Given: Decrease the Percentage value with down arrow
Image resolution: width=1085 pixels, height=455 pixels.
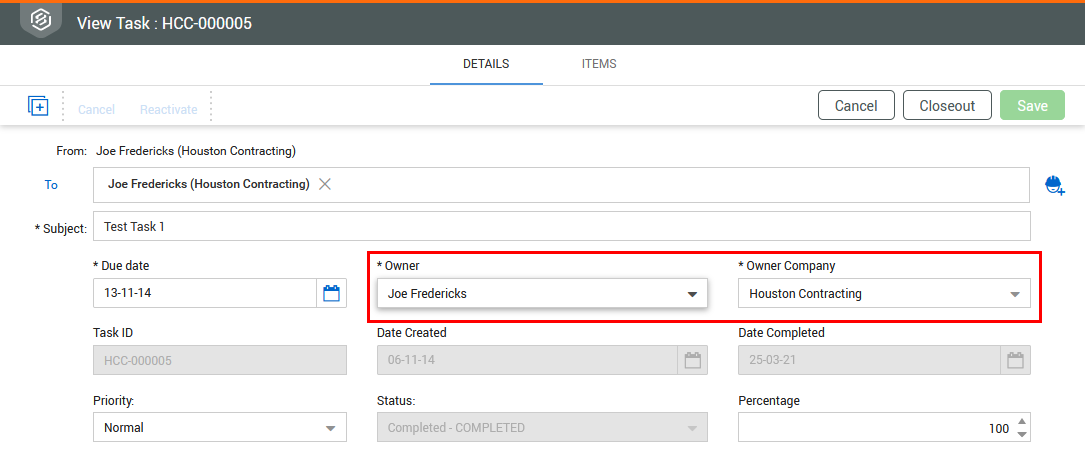Looking at the screenshot, I should (x=1021, y=434).
